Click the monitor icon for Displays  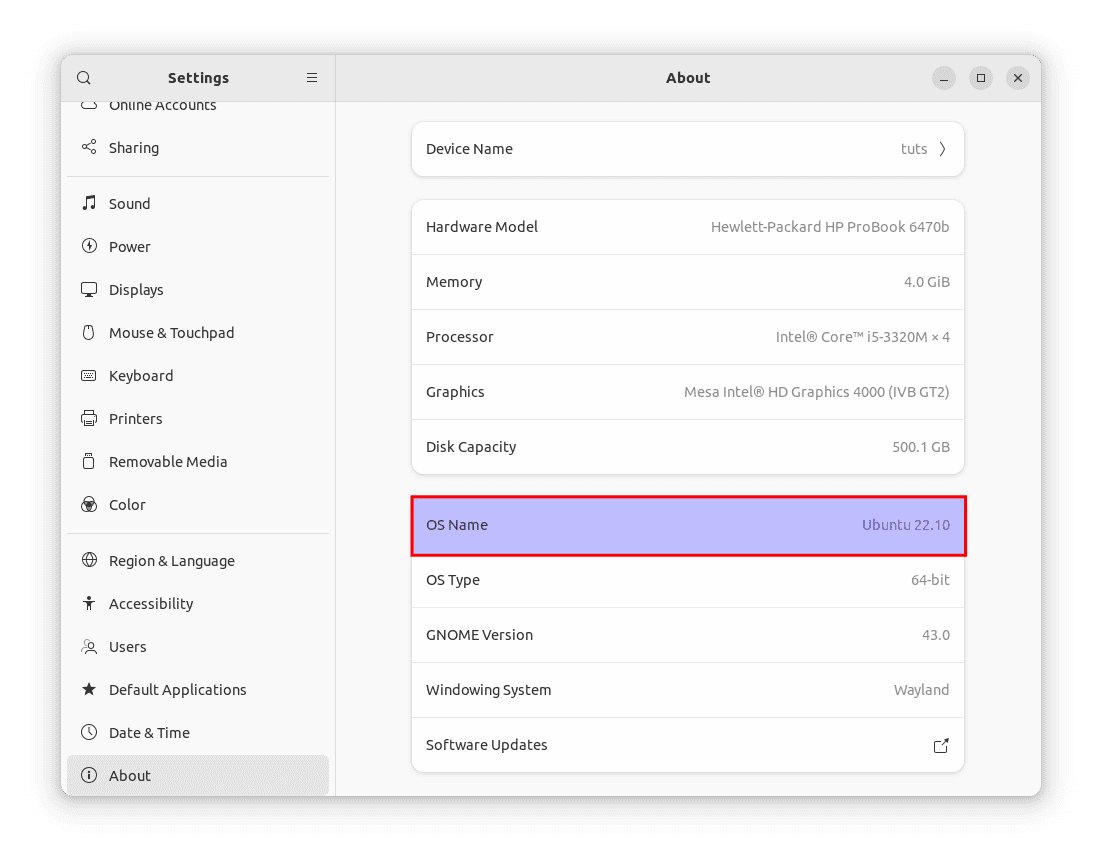pyautogui.click(x=89, y=290)
